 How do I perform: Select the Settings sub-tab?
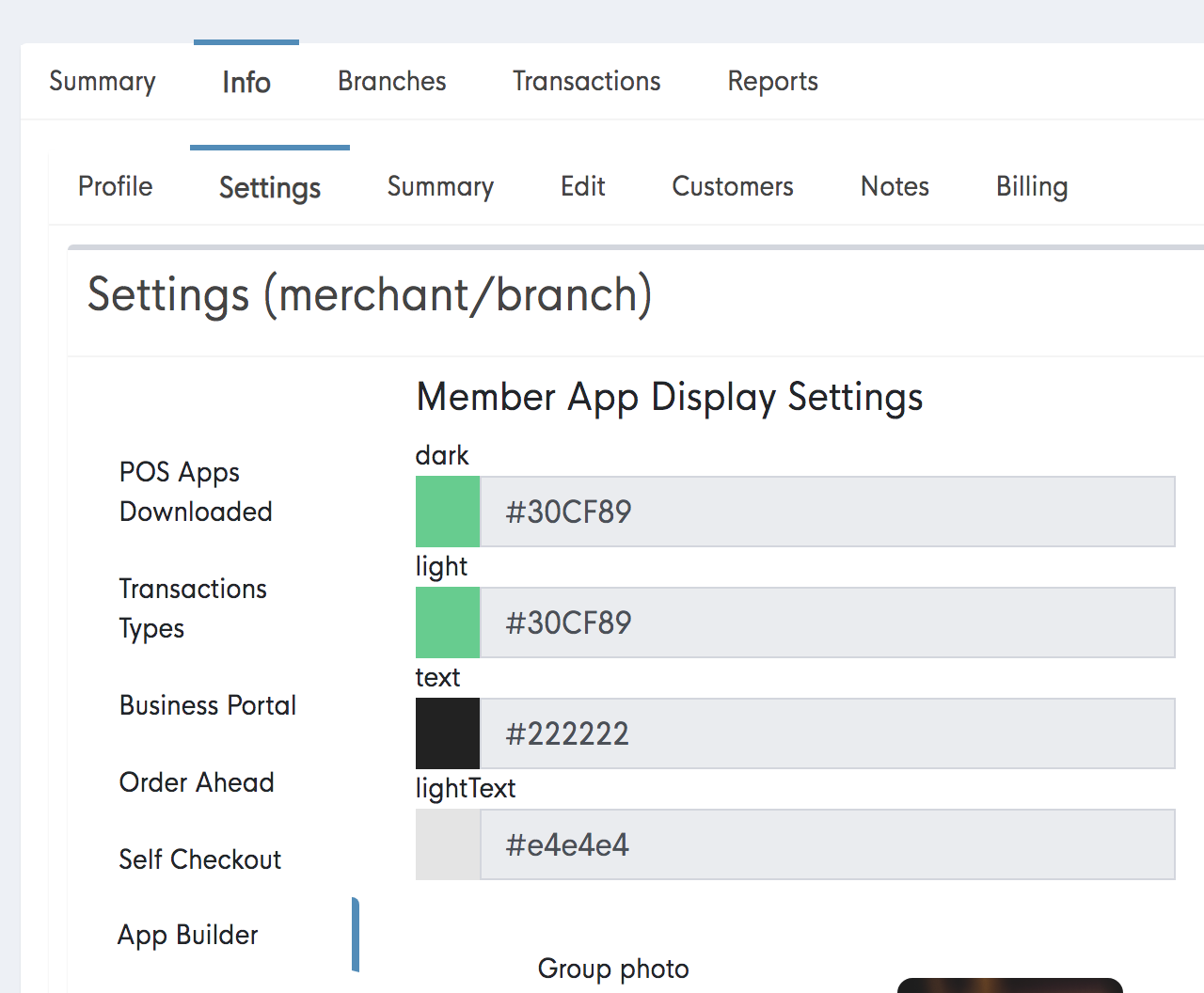coord(270,187)
